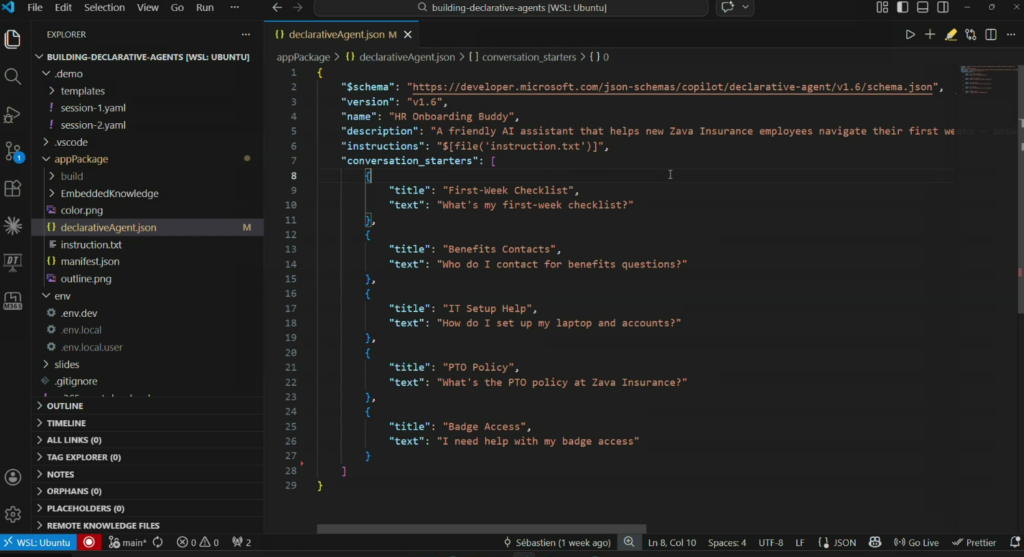Open the Copilot chat dropdown arrow

(744, 8)
